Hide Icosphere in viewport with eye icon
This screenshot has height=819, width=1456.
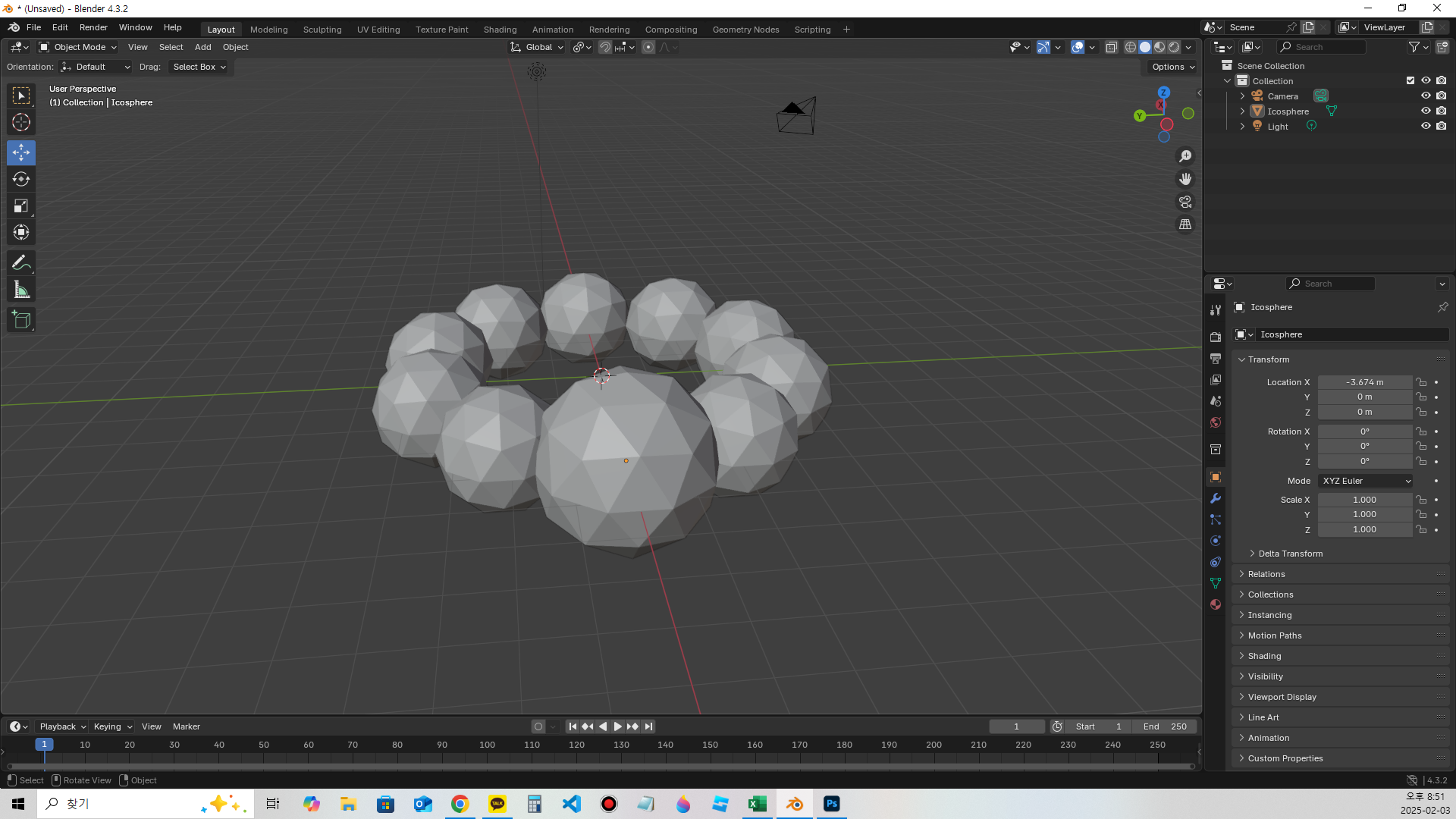(x=1426, y=111)
